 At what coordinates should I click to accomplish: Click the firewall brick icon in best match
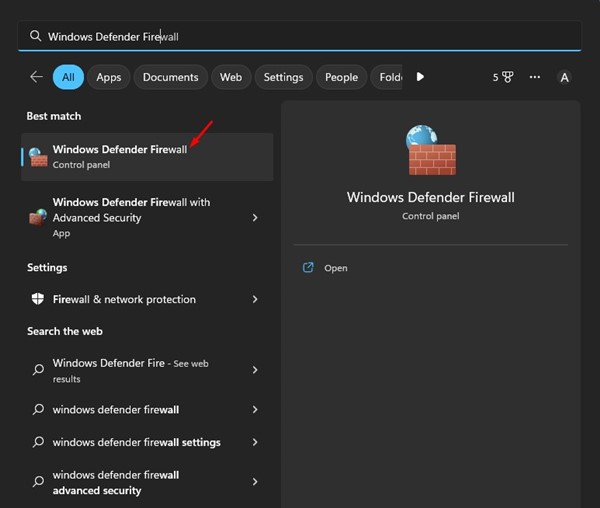point(38,157)
